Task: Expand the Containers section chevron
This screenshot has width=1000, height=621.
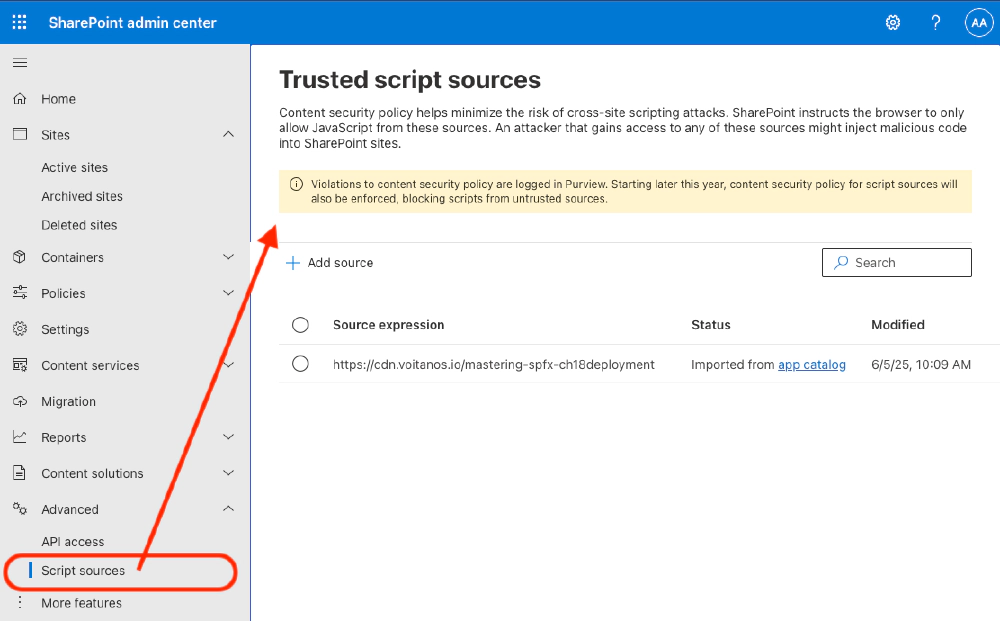Action: (x=228, y=256)
